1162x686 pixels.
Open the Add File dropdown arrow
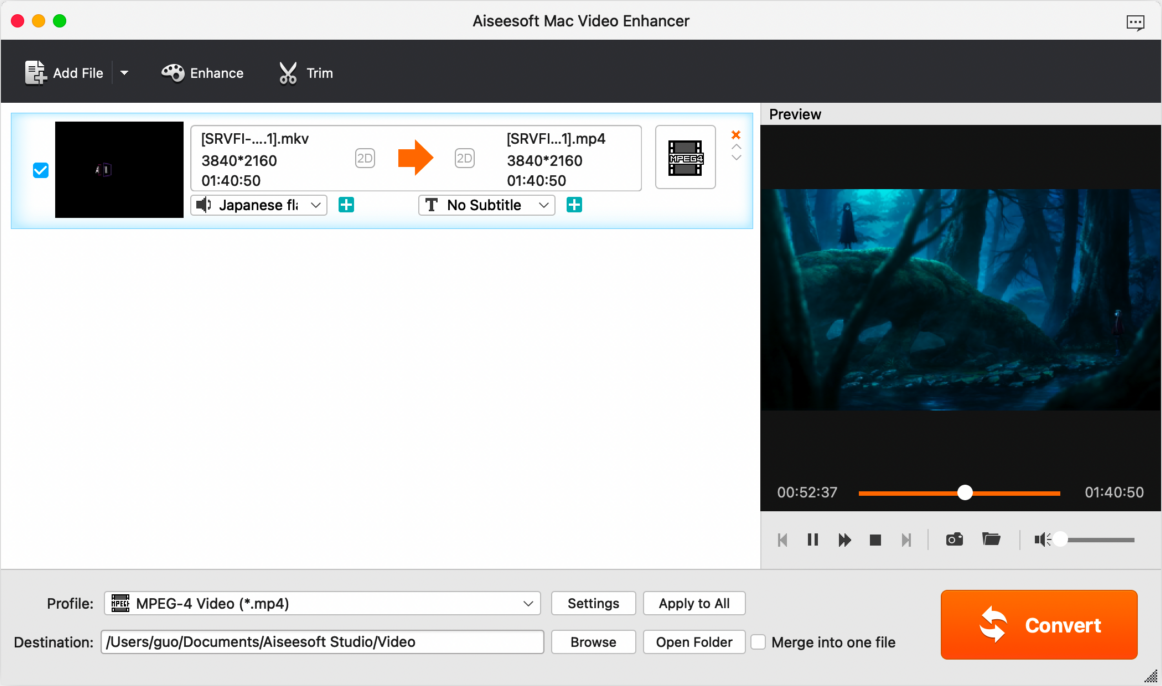[x=124, y=73]
